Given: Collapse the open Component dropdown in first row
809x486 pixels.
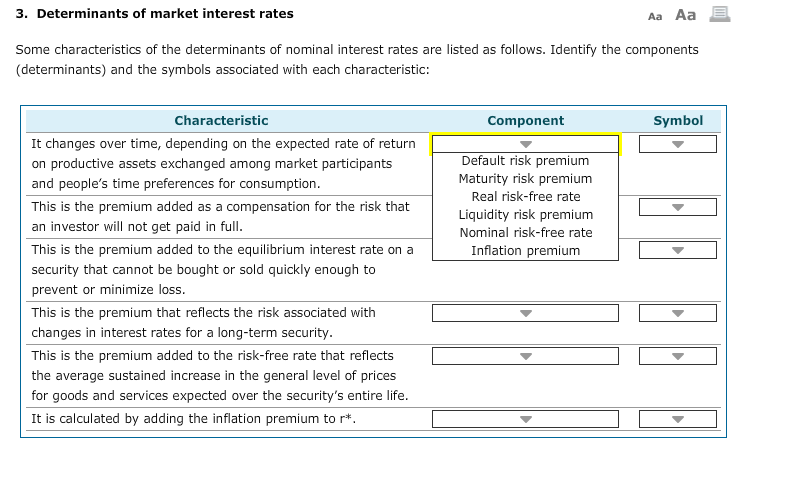Looking at the screenshot, I should [x=525, y=144].
